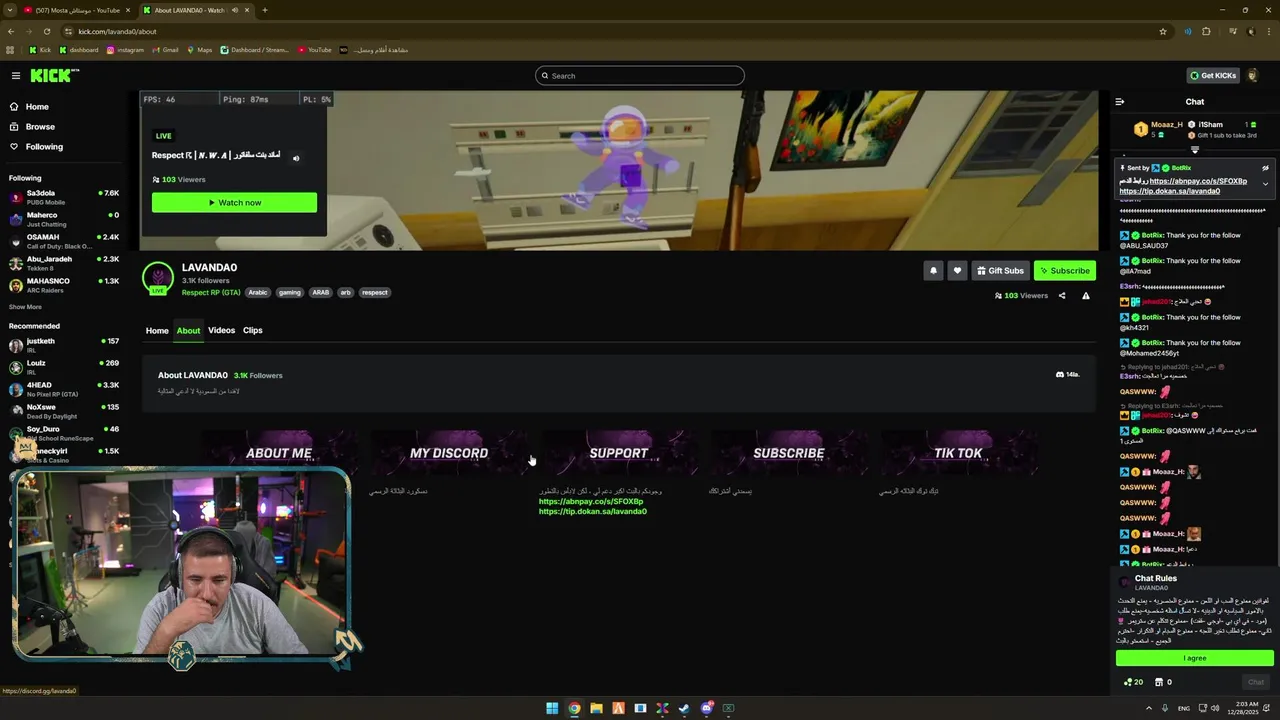Screen dimensions: 1280x720
Task: Switch to the channel Home tab
Action: 157,331
